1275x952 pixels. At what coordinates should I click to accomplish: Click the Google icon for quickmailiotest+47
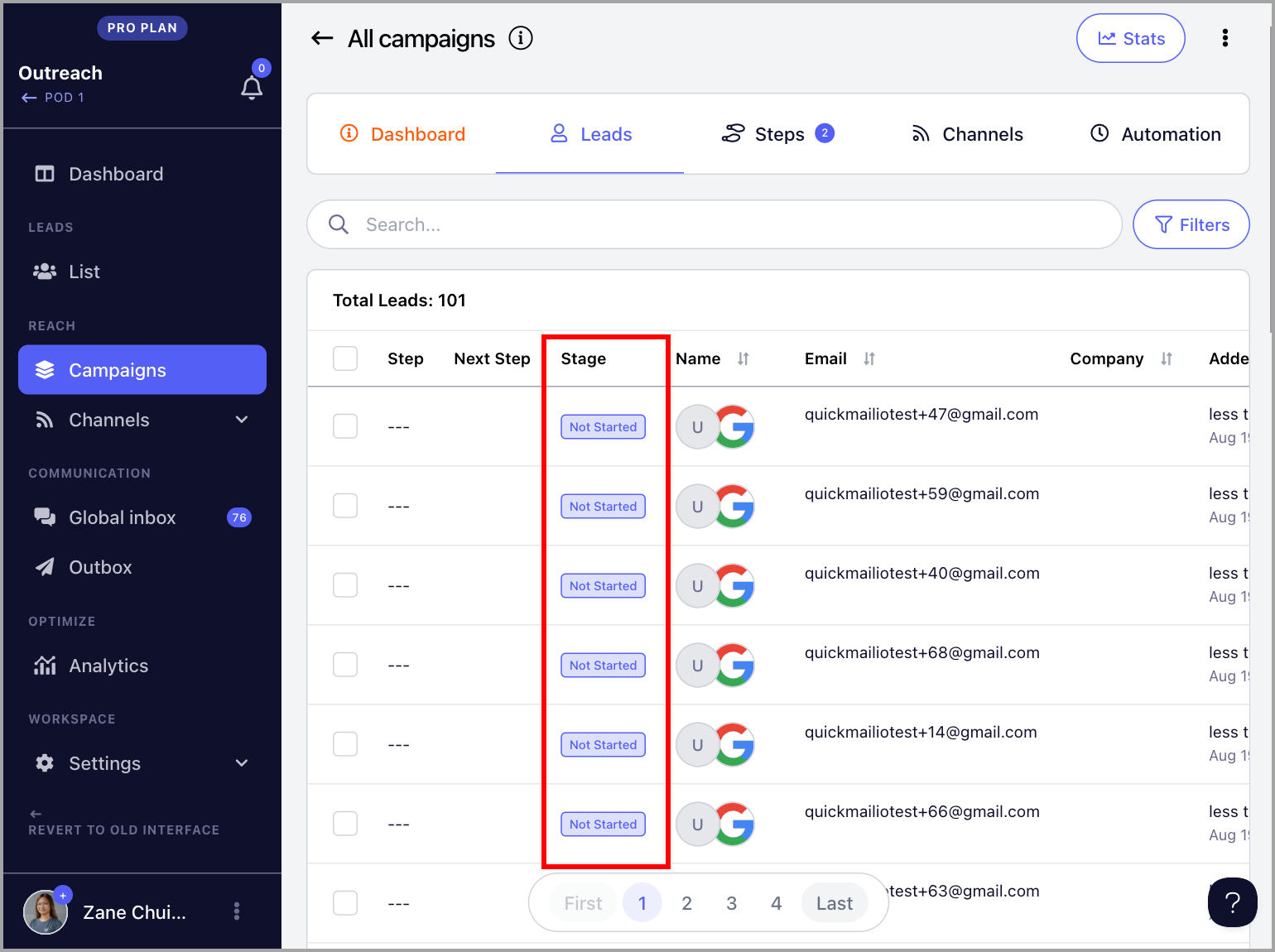(735, 427)
